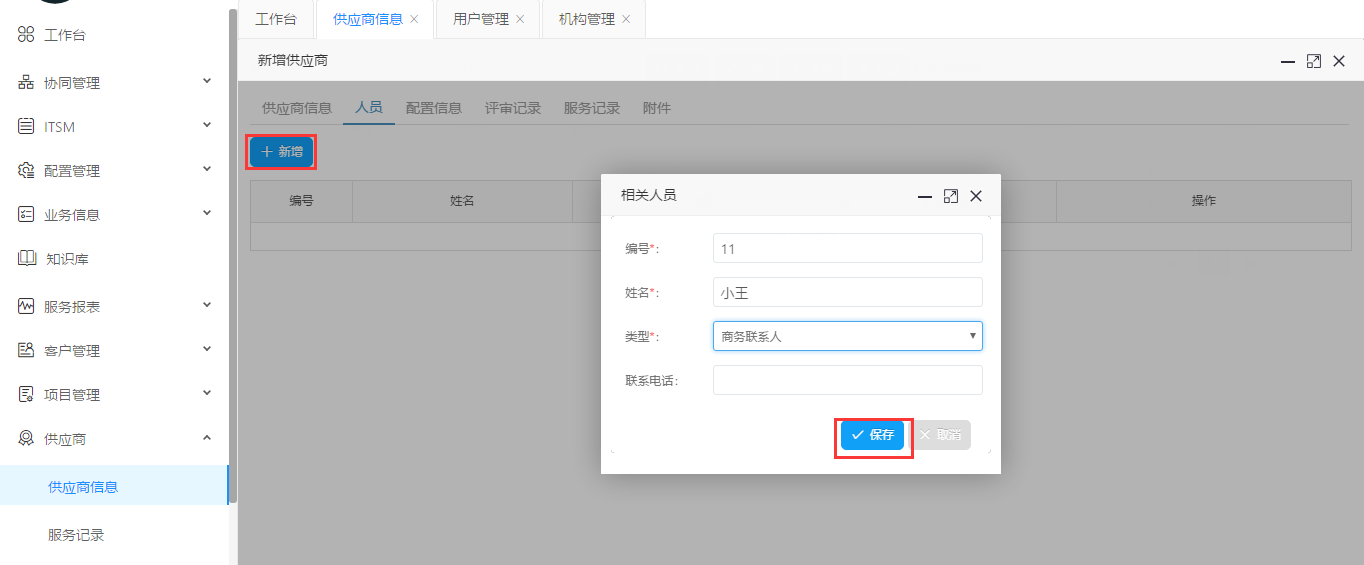Expand the 业务信息 menu chevron
Viewport: 1364px width, 565px height.
tap(207, 214)
